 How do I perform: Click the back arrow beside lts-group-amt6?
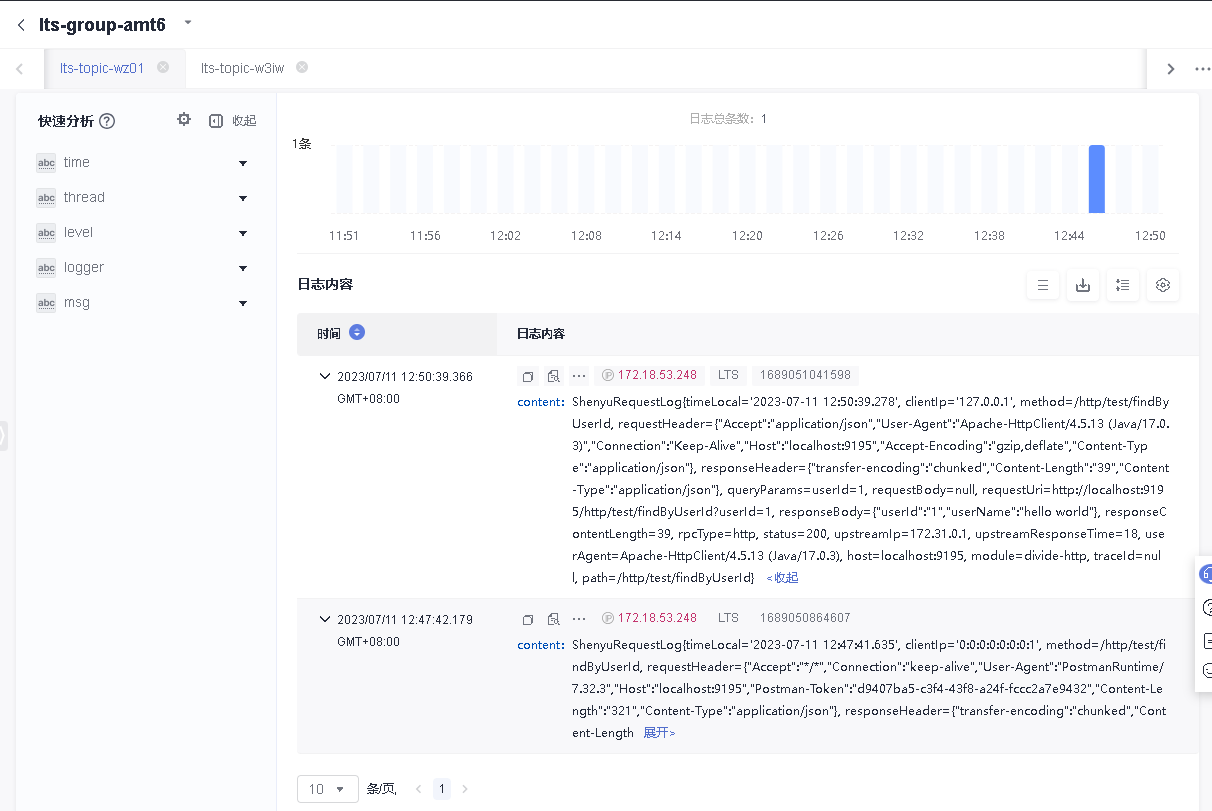pyautogui.click(x=21, y=24)
